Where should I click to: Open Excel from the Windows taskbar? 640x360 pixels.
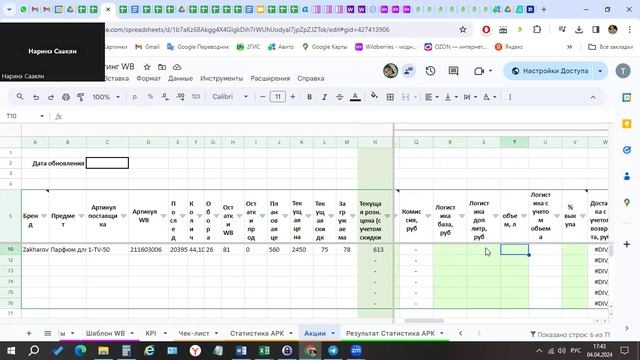pyautogui.click(x=264, y=351)
